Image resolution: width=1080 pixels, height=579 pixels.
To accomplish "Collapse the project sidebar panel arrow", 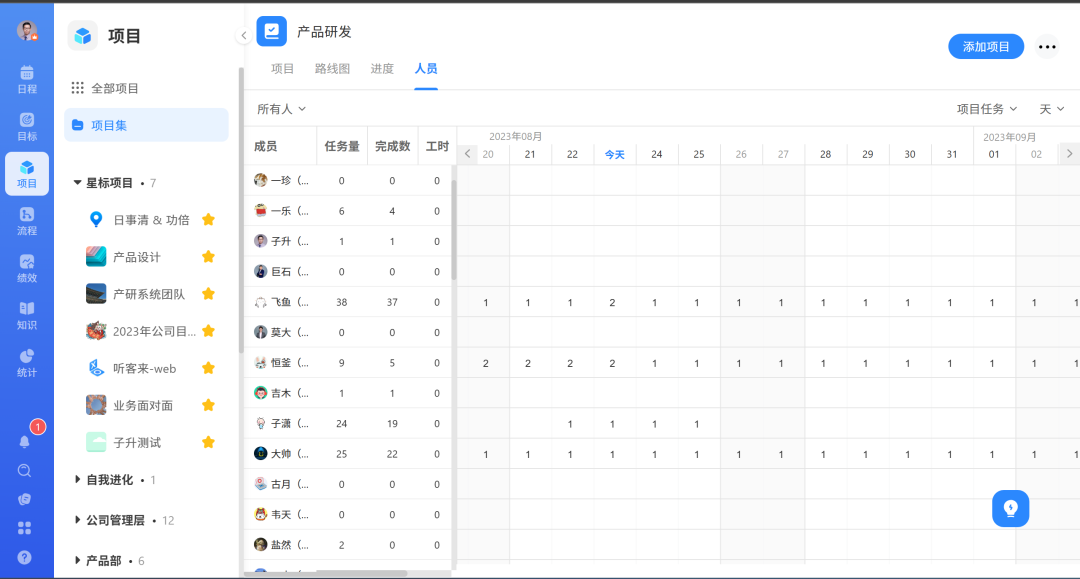I will (244, 35).
